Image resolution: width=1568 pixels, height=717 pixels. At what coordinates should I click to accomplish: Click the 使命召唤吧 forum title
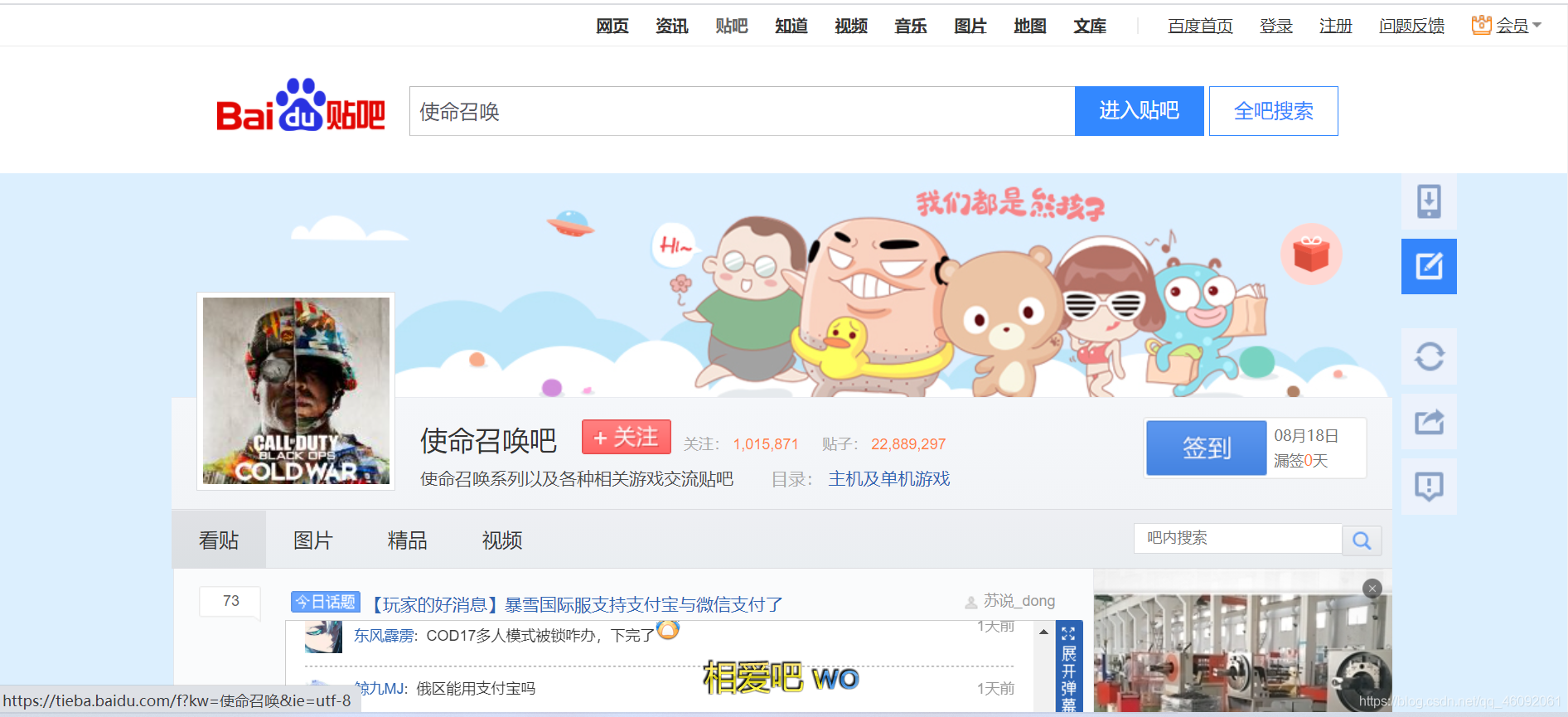point(488,440)
